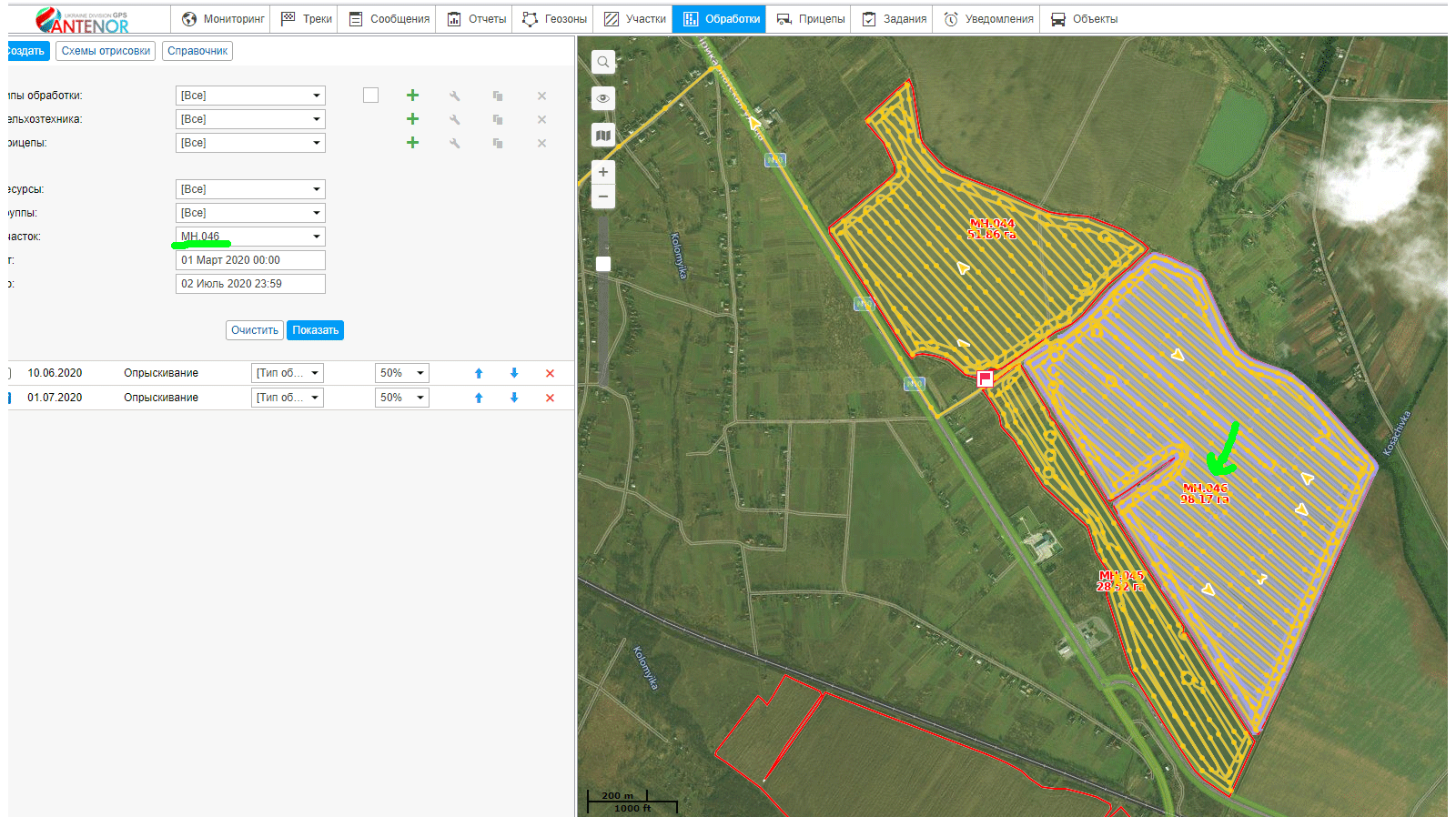Click the Схемы отрисовки button
1456x817 pixels.
pyautogui.click(x=106, y=51)
